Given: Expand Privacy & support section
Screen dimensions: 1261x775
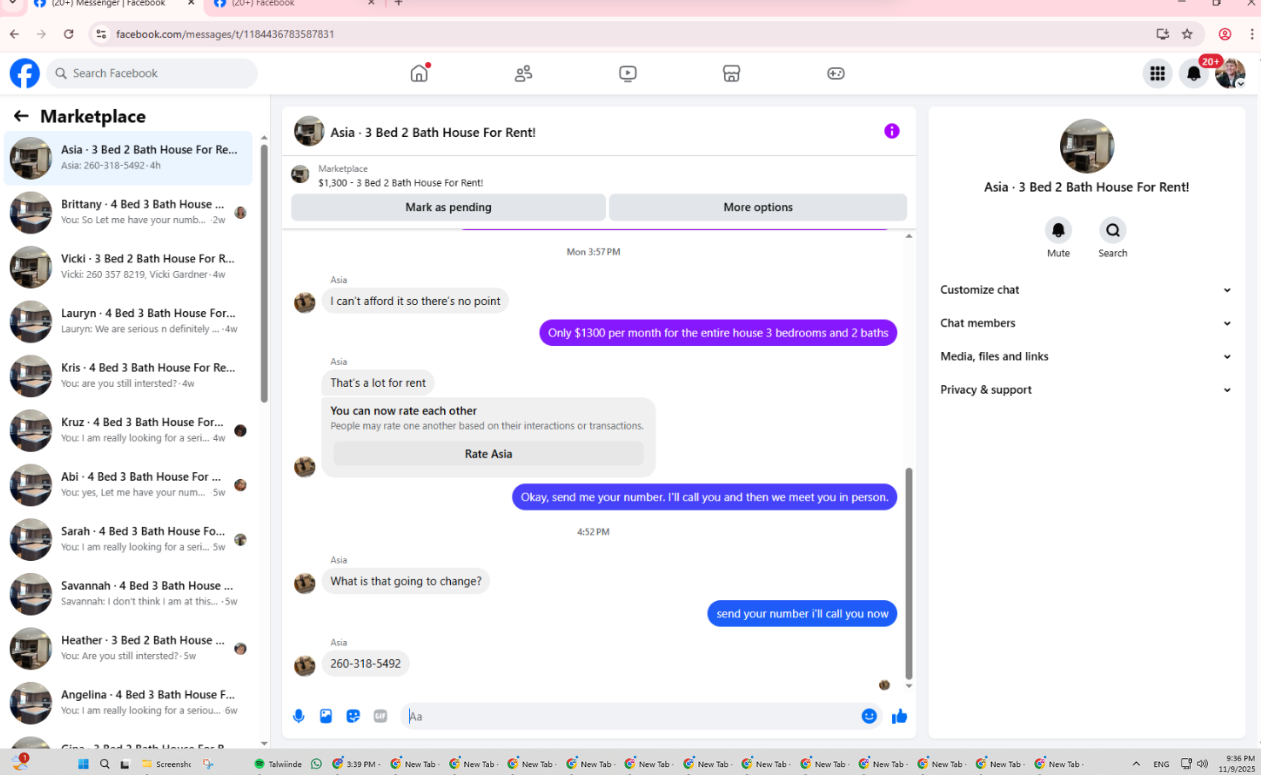Looking at the screenshot, I should [1086, 390].
